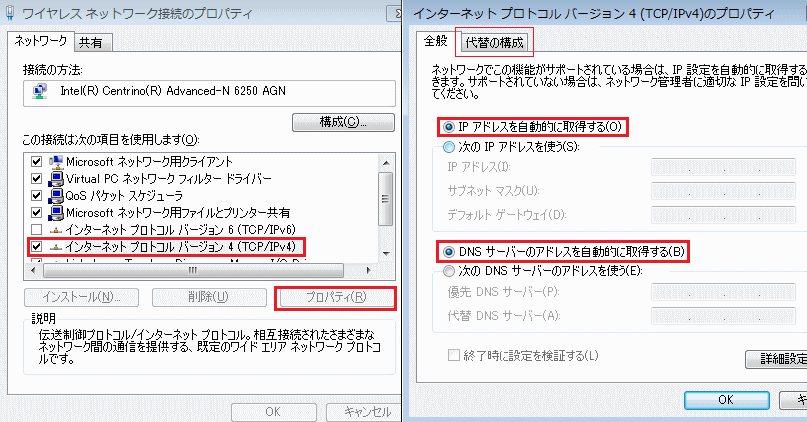The width and height of the screenshot is (807, 422).
Task: Click the ファイルとプリンター共有 item icon
Action: click(x=56, y=213)
